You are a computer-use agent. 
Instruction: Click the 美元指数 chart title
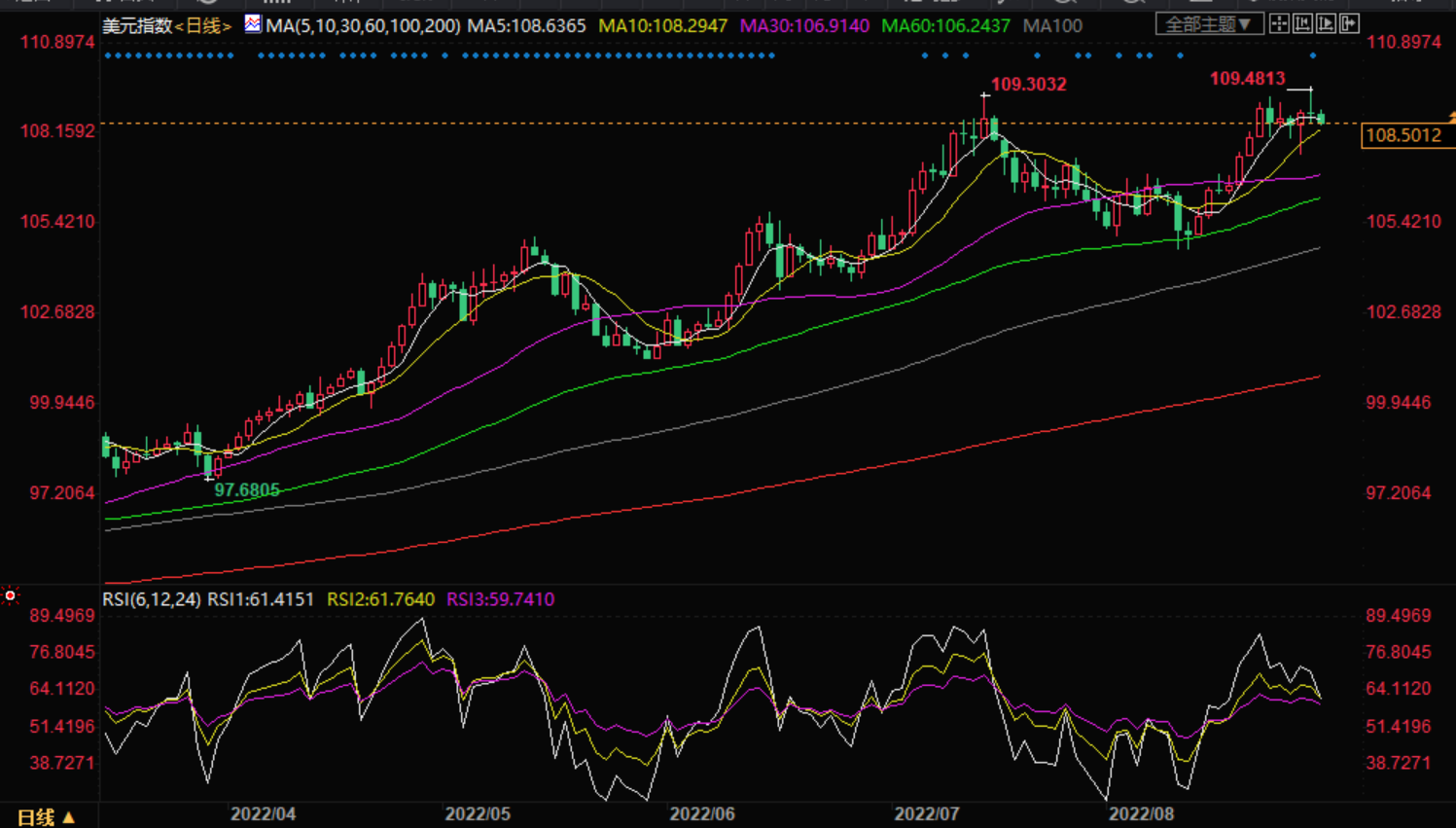(137, 26)
